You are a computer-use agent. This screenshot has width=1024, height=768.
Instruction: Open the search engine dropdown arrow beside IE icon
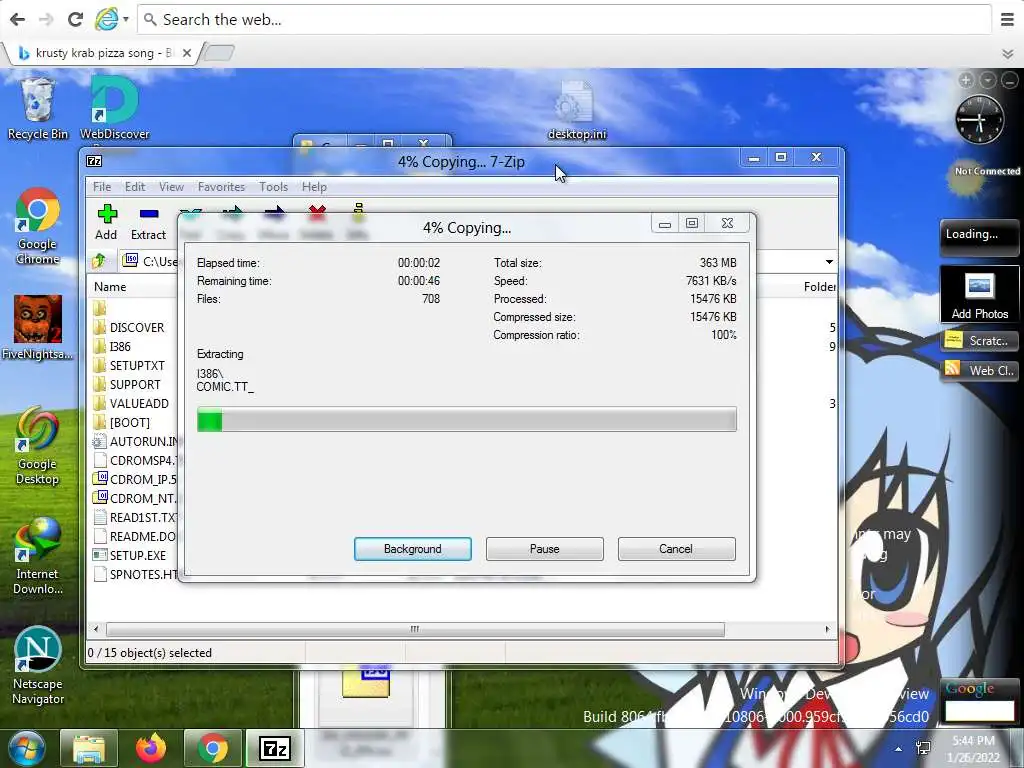coord(126,20)
